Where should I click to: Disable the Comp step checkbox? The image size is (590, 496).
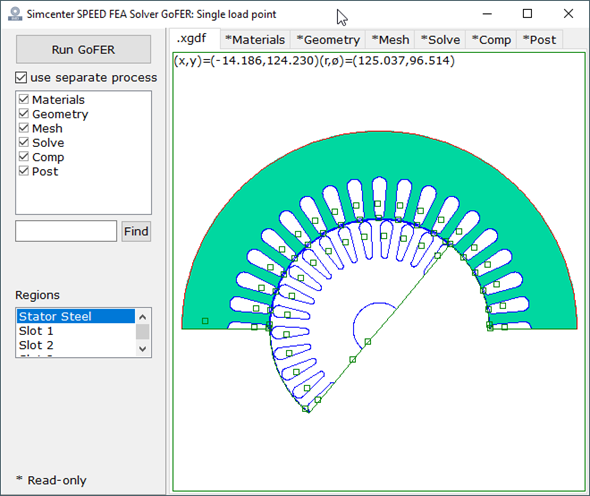(x=24, y=157)
